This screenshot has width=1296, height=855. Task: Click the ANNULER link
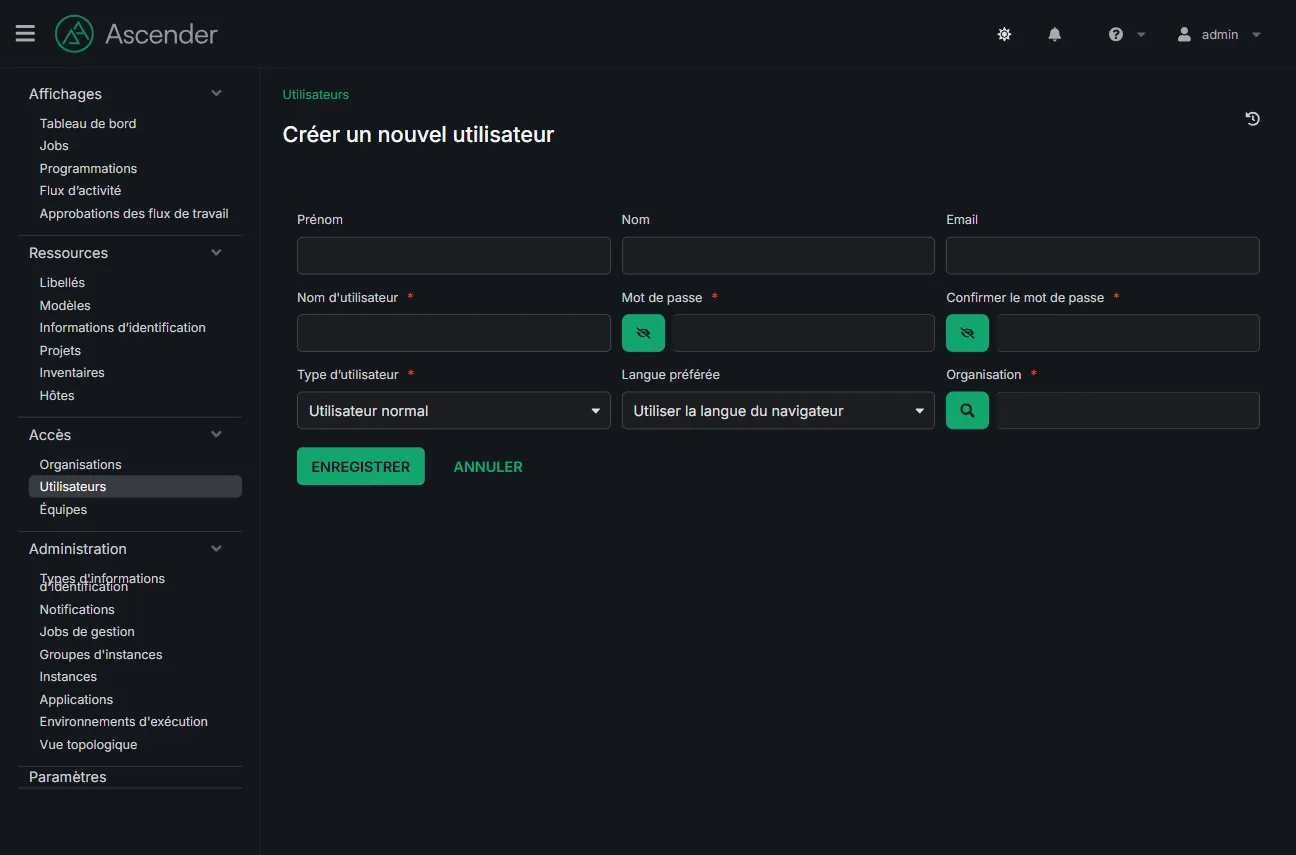pyautogui.click(x=488, y=467)
